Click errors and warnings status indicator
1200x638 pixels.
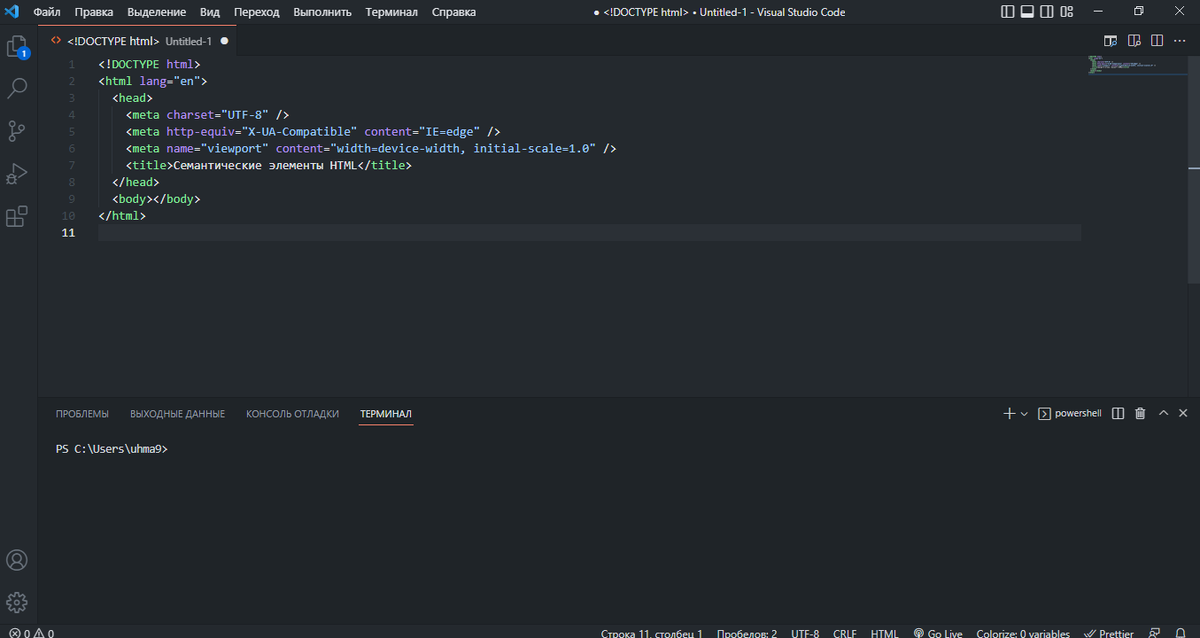(32, 633)
